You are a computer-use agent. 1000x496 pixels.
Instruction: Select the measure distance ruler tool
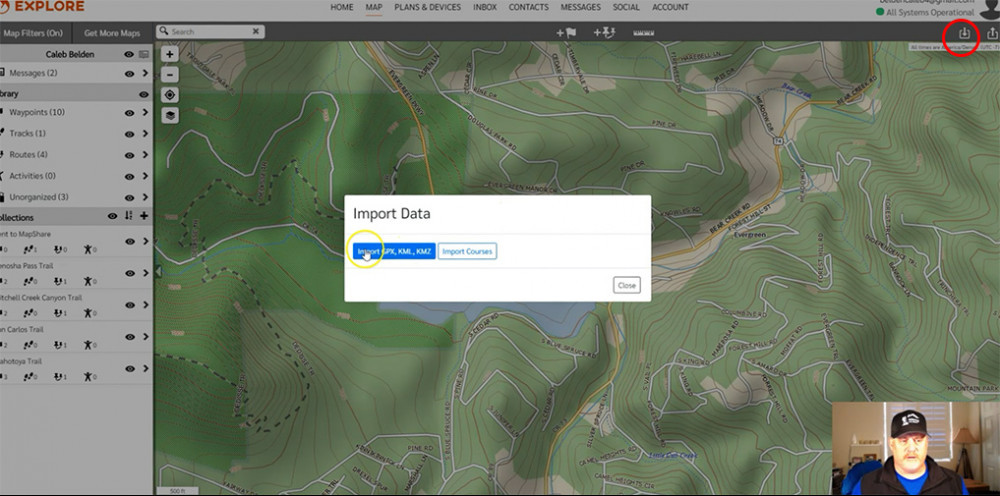click(x=644, y=32)
